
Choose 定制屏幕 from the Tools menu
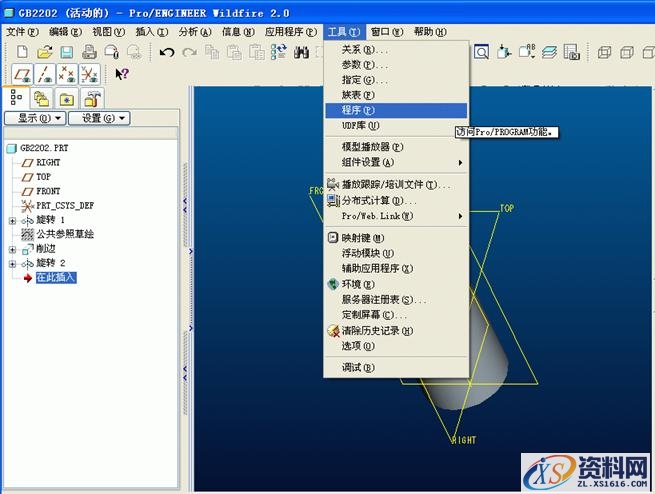(x=396, y=315)
